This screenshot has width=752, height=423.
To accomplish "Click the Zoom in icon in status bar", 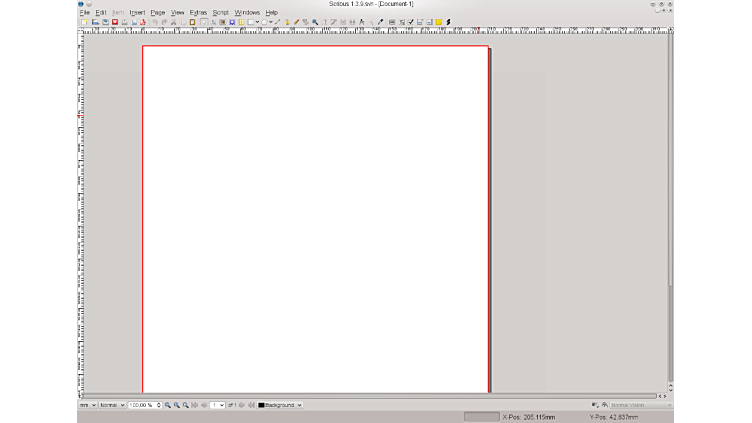I will coord(185,405).
